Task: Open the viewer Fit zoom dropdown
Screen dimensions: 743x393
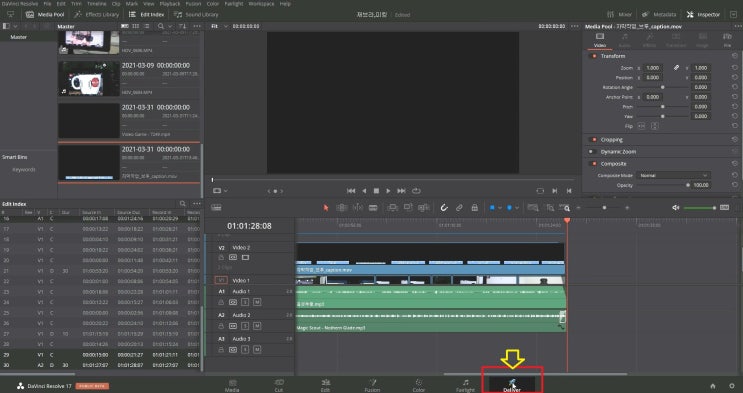Action: 219,26
